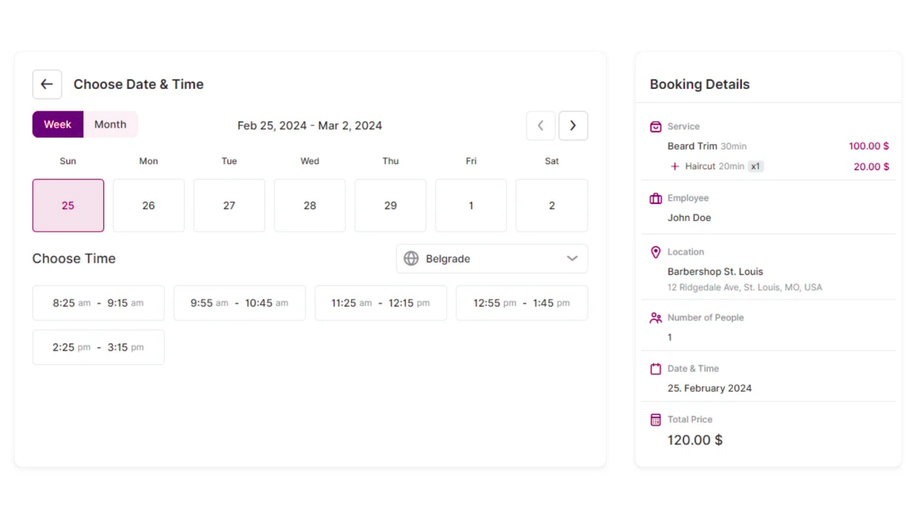Select Sunday the 25th
This screenshot has width=920, height=517.
tap(68, 206)
